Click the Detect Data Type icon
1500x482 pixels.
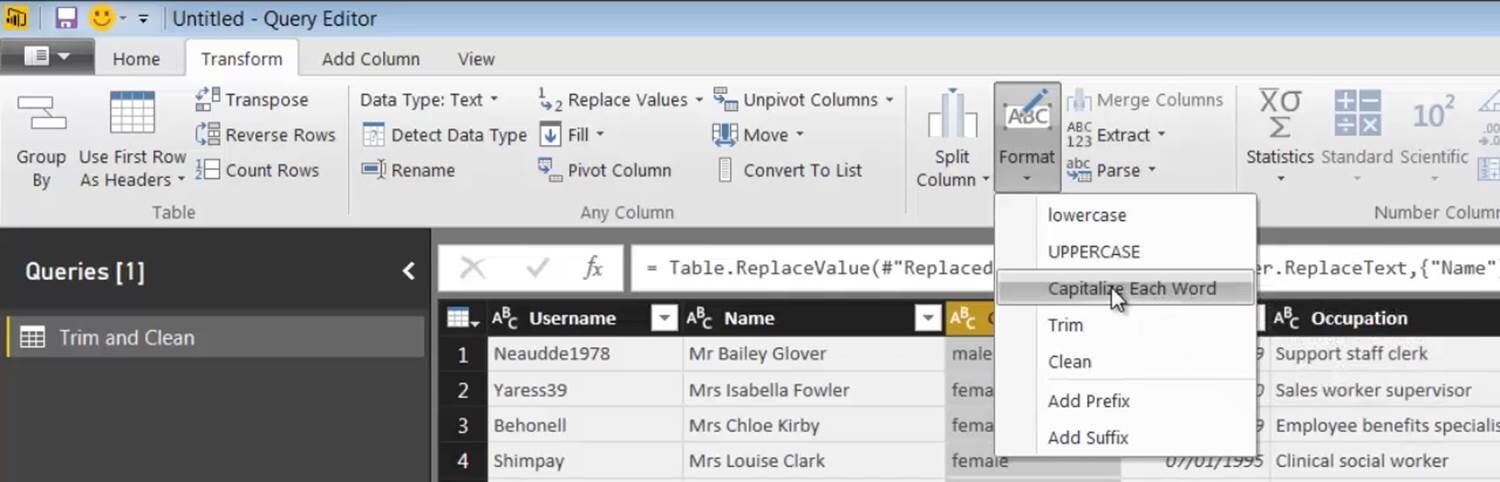pyautogui.click(x=374, y=135)
